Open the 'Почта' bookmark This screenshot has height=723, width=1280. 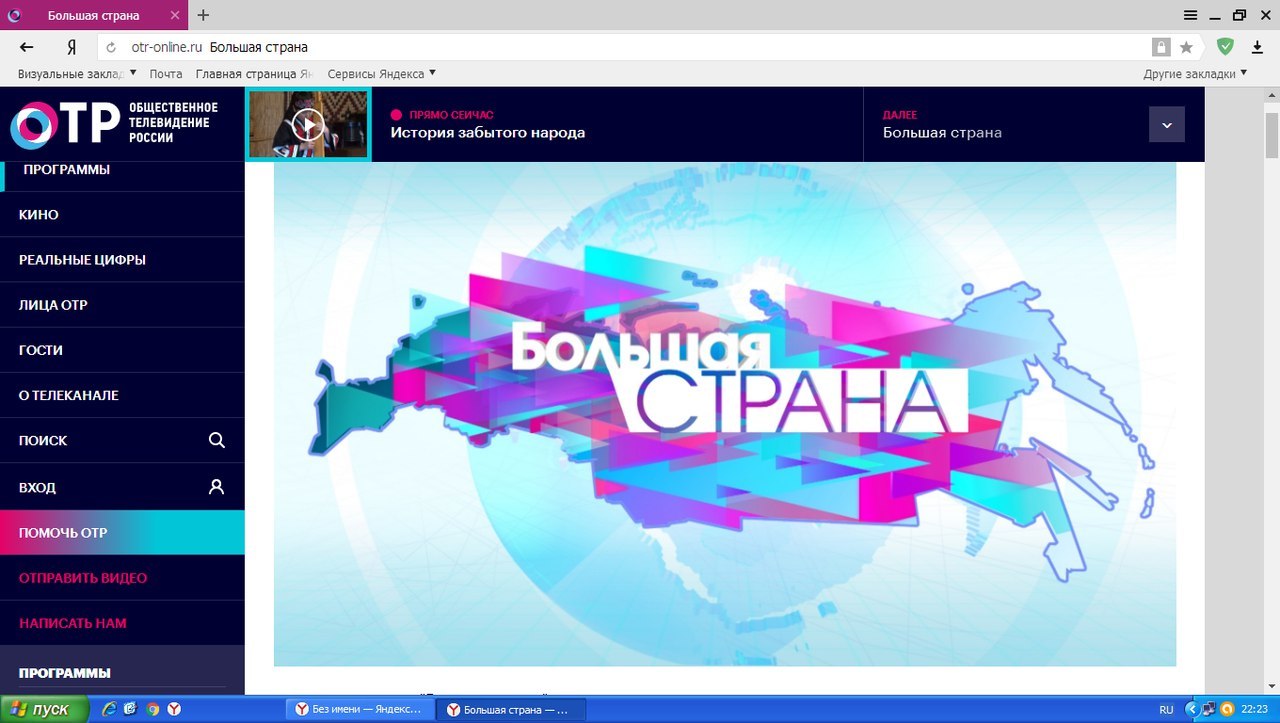[166, 73]
